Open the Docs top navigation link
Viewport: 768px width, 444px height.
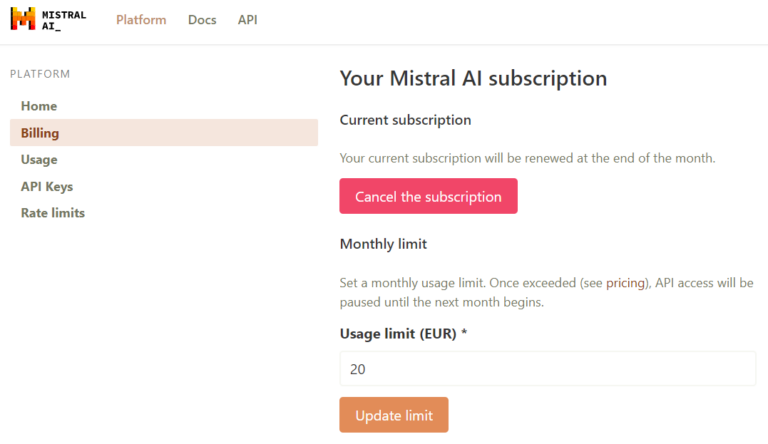202,20
